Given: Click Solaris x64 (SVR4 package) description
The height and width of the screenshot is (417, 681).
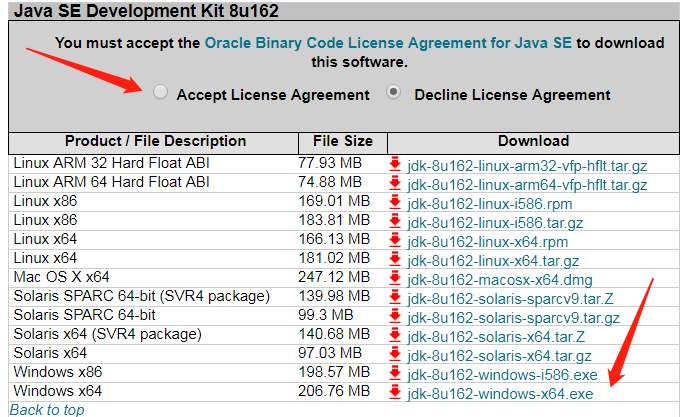Looking at the screenshot, I should [x=107, y=334].
